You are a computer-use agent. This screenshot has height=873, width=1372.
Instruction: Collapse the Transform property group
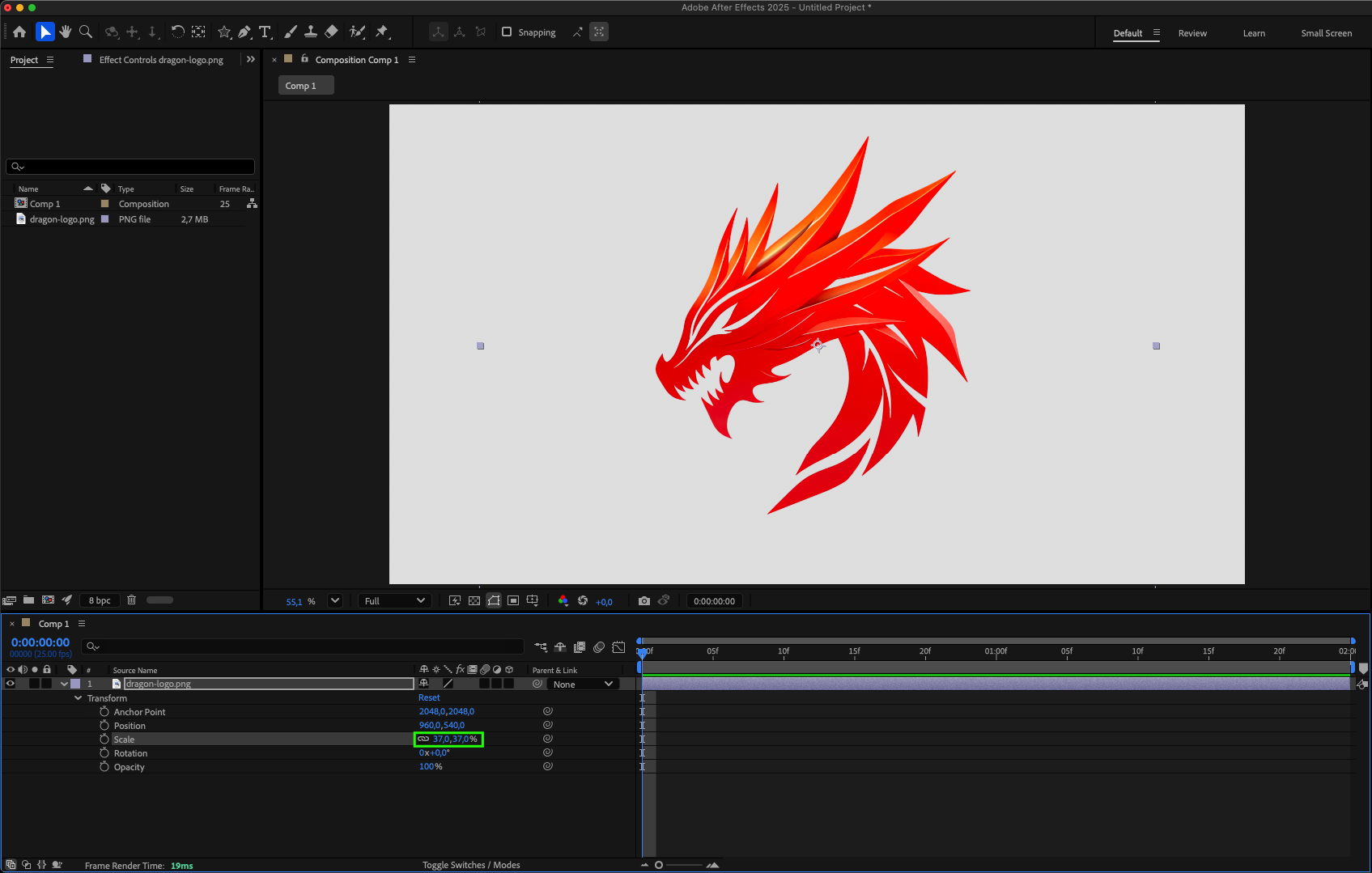pyautogui.click(x=78, y=697)
